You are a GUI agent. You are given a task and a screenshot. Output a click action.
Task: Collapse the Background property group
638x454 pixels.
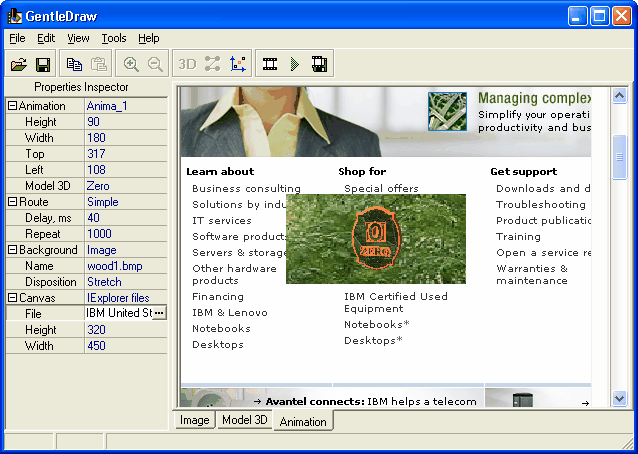point(13,250)
